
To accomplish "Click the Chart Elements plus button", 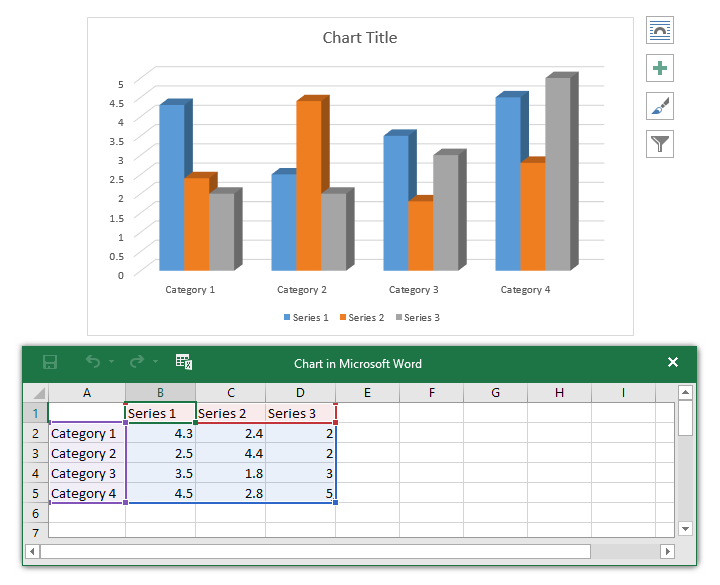I will tap(660, 68).
